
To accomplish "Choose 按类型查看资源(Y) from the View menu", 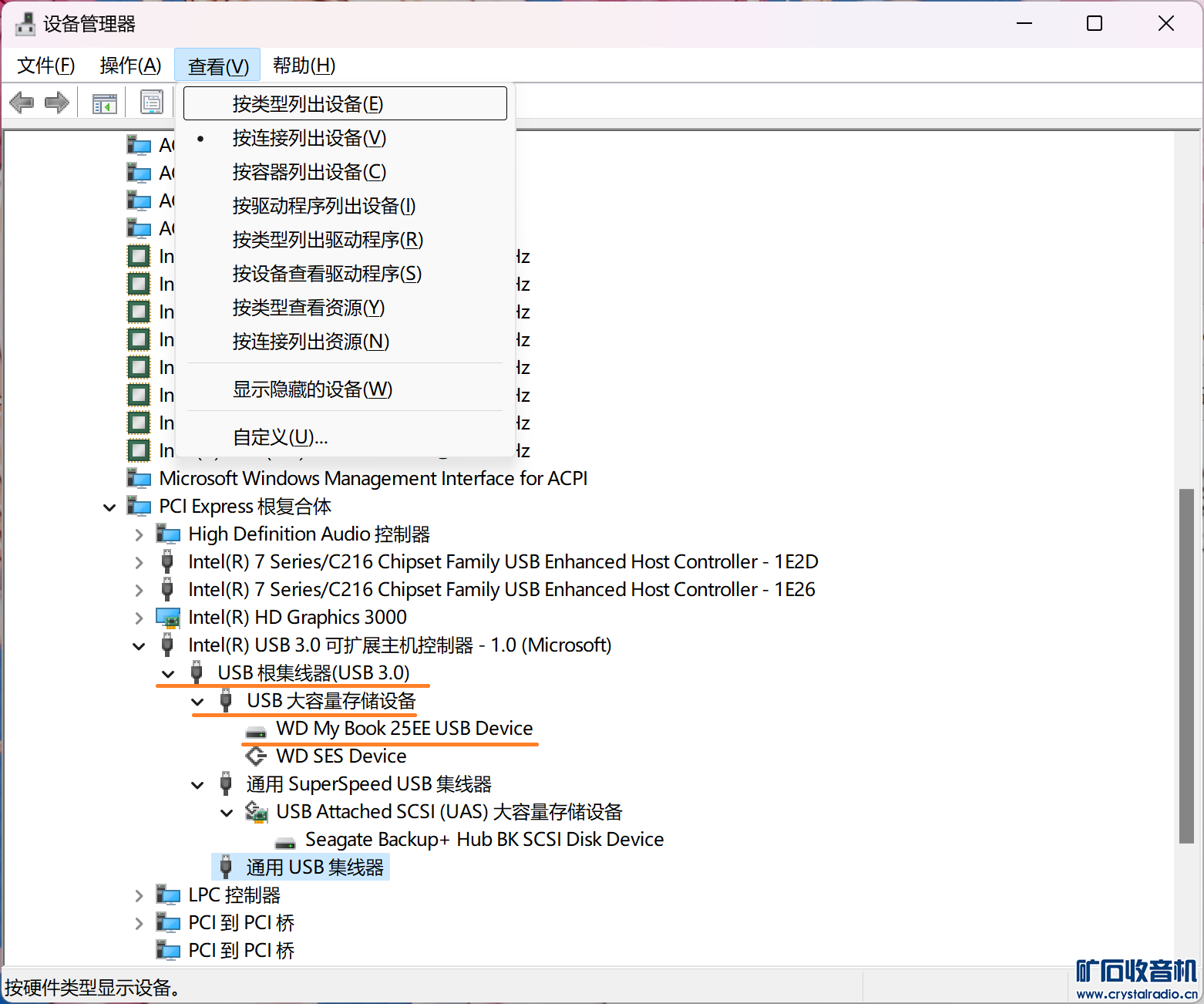I will [345, 308].
